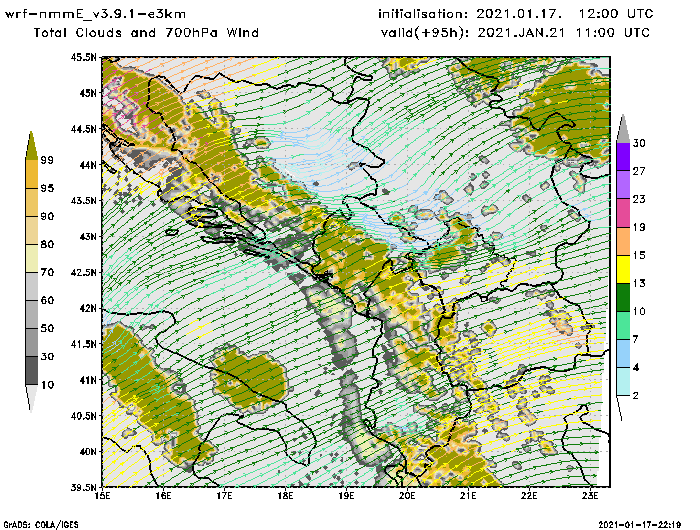Click the longitude label '20E'
The height and width of the screenshot is (530, 700).
pos(407,496)
